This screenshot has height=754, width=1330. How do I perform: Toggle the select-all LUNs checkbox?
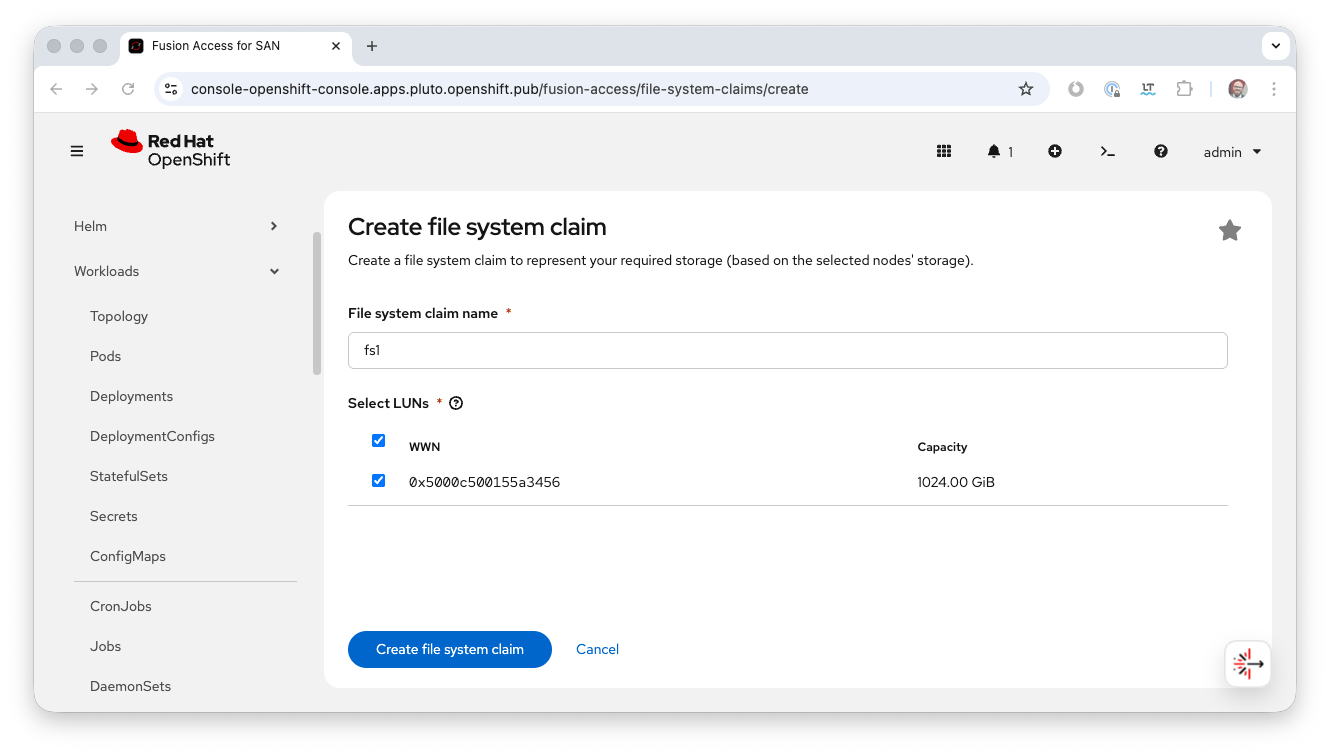(x=378, y=440)
